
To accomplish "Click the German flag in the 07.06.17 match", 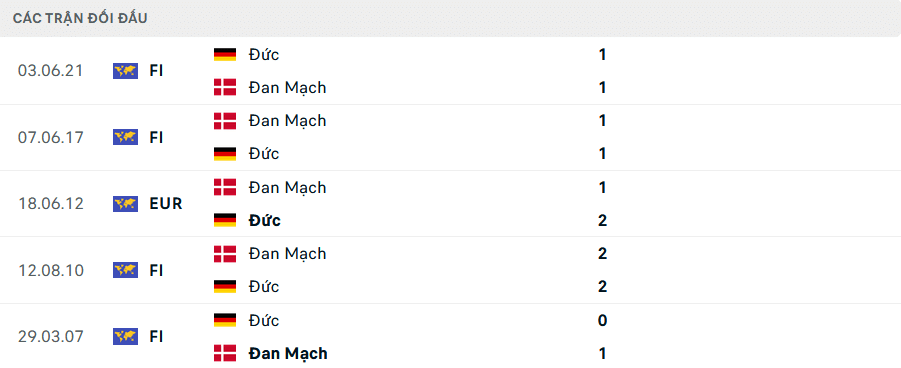I will coord(225,154).
